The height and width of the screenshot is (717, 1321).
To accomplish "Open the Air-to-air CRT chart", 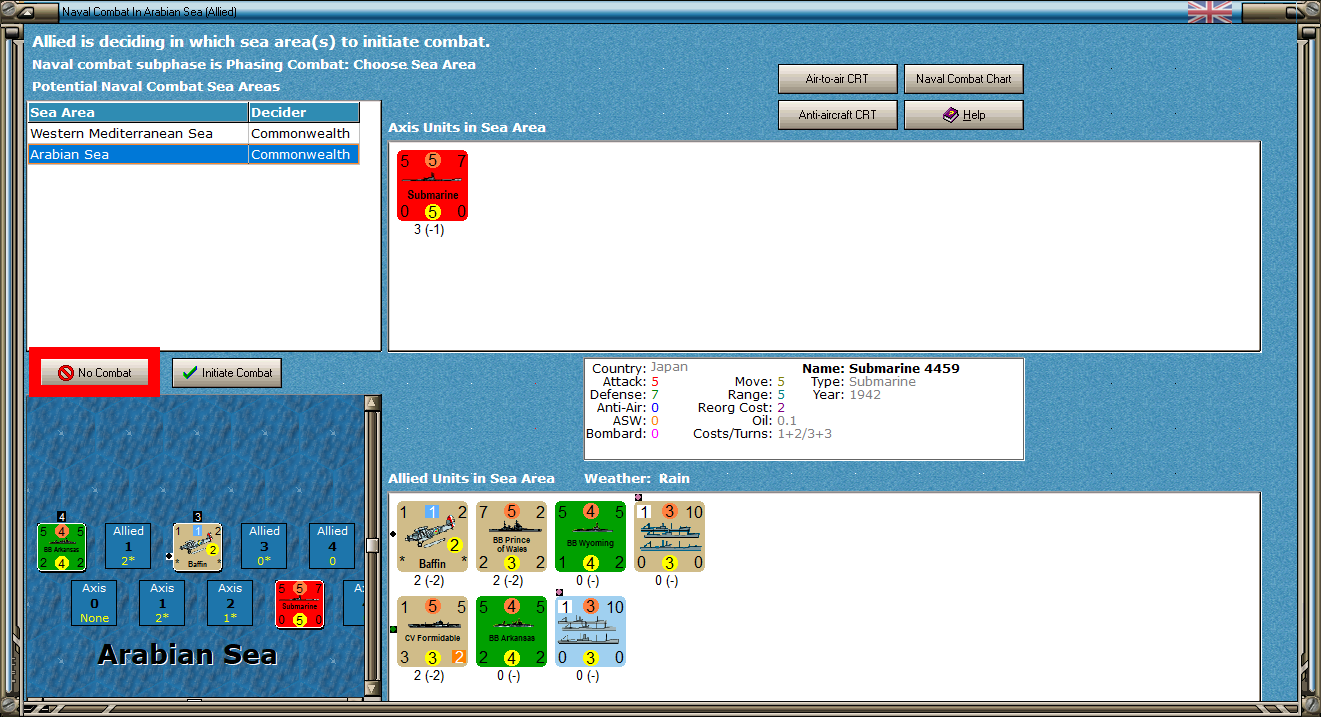I will tap(837, 79).
